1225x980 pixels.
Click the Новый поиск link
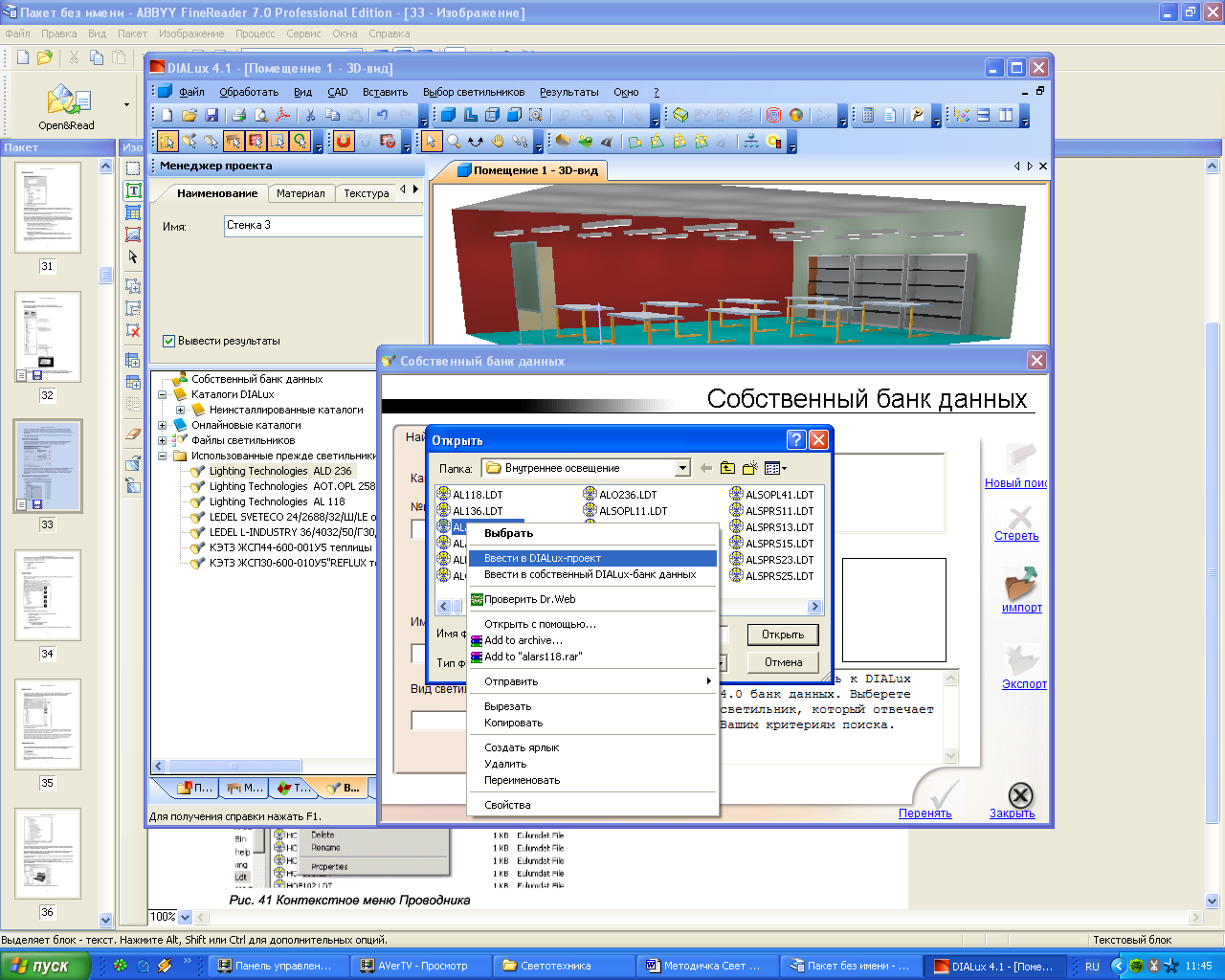pyautogui.click(x=1015, y=483)
